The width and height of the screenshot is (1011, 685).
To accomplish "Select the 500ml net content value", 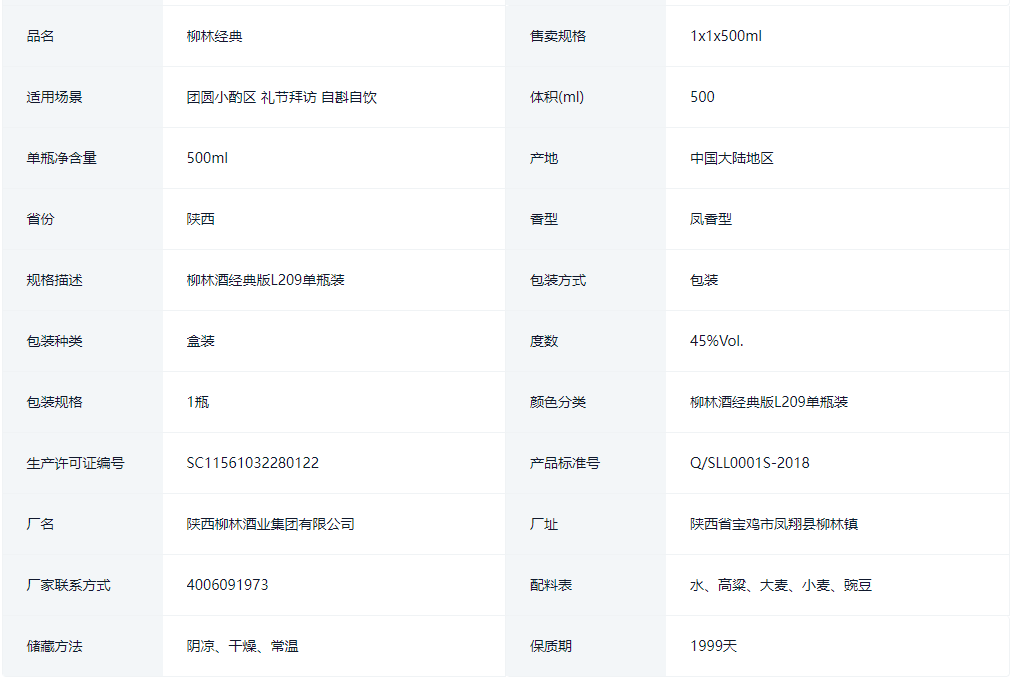I will [x=207, y=158].
